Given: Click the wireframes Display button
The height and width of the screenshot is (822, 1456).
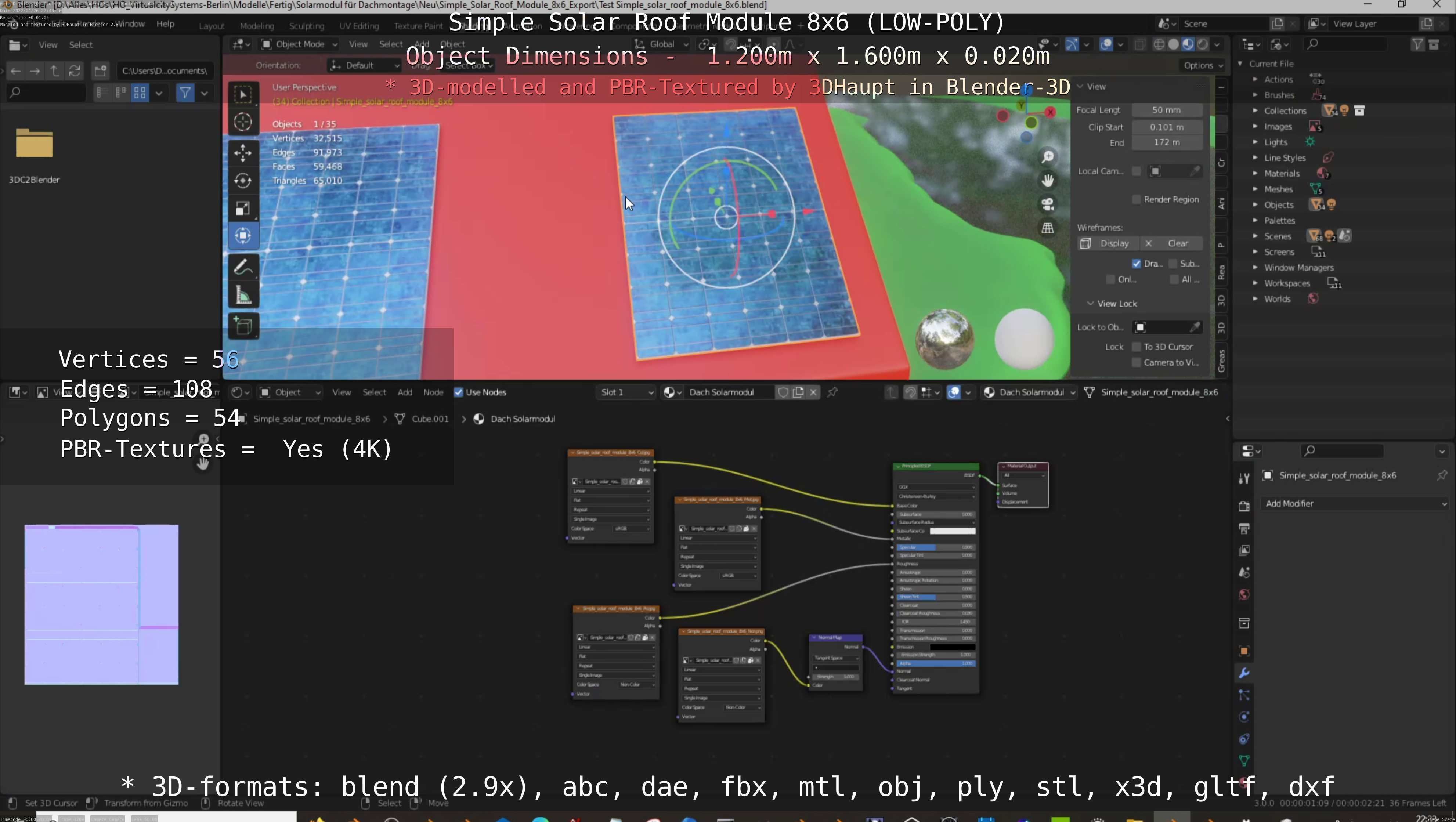Looking at the screenshot, I should coord(1107,243).
